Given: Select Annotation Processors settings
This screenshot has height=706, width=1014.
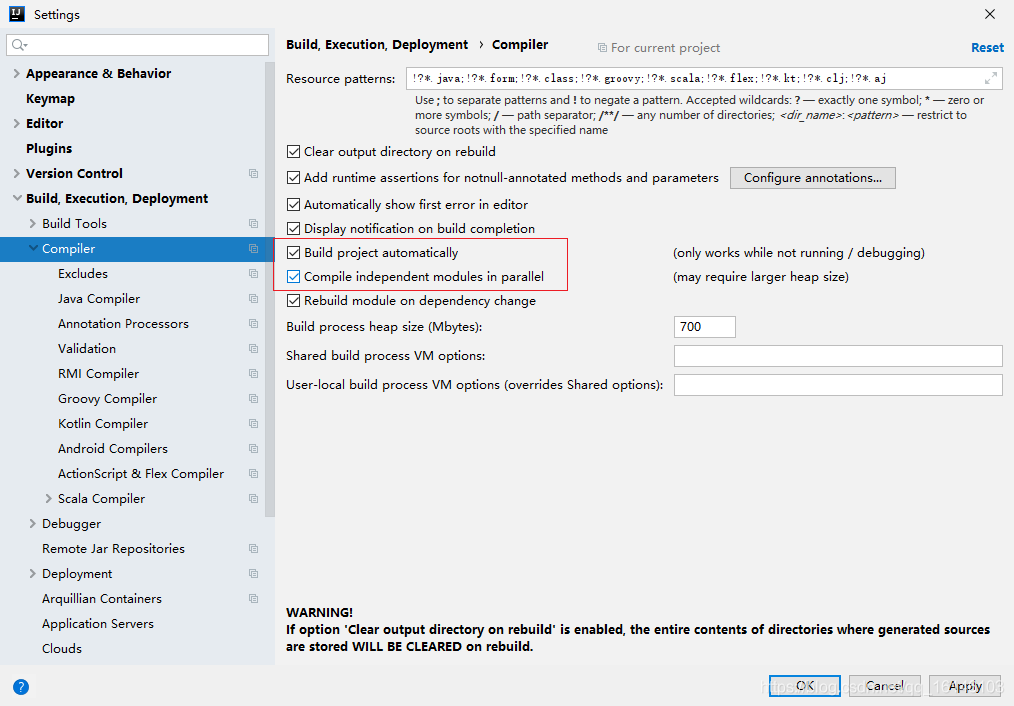Looking at the screenshot, I should pos(124,324).
